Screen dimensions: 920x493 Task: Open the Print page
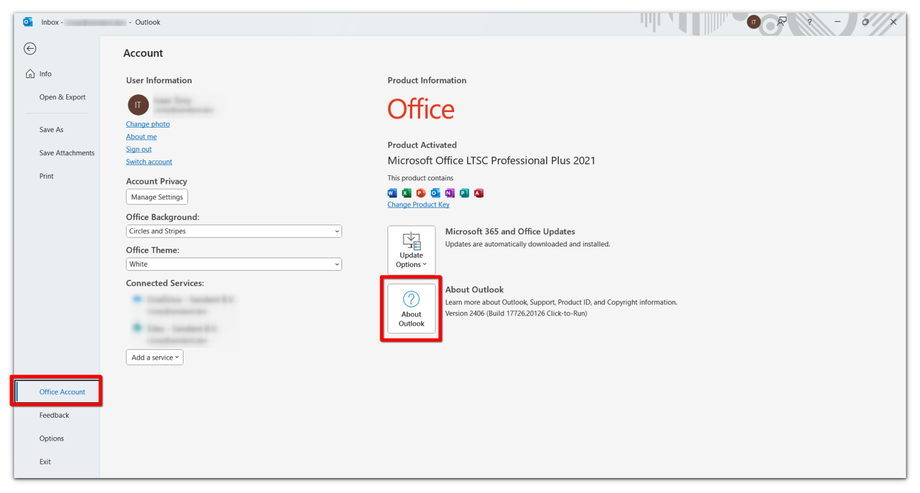click(46, 176)
